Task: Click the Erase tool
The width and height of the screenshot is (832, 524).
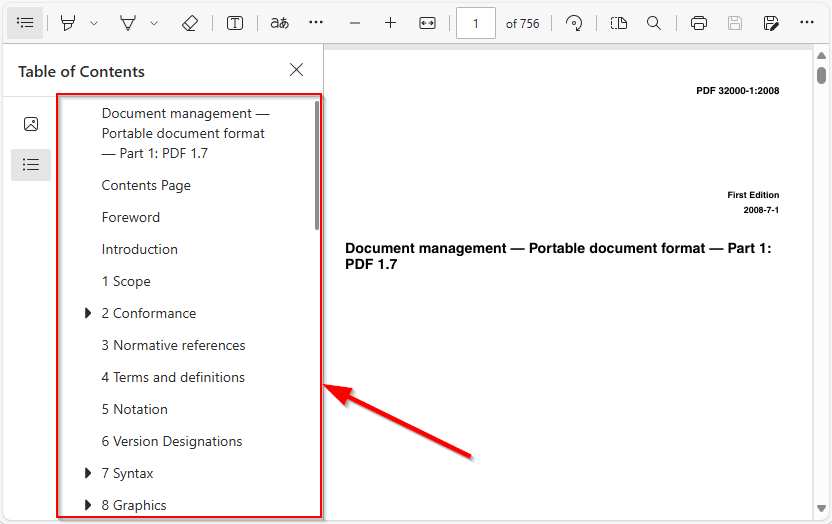Action: click(x=190, y=23)
